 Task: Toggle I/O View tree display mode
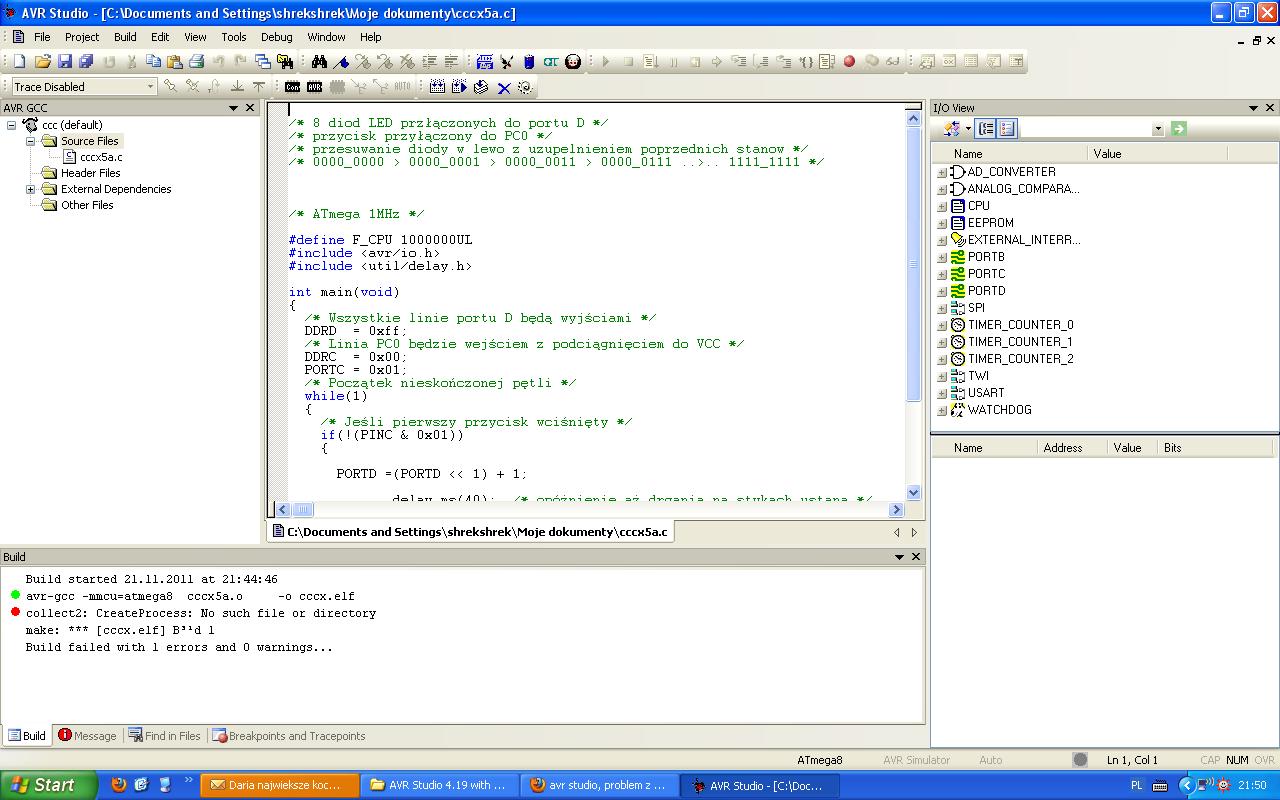986,128
